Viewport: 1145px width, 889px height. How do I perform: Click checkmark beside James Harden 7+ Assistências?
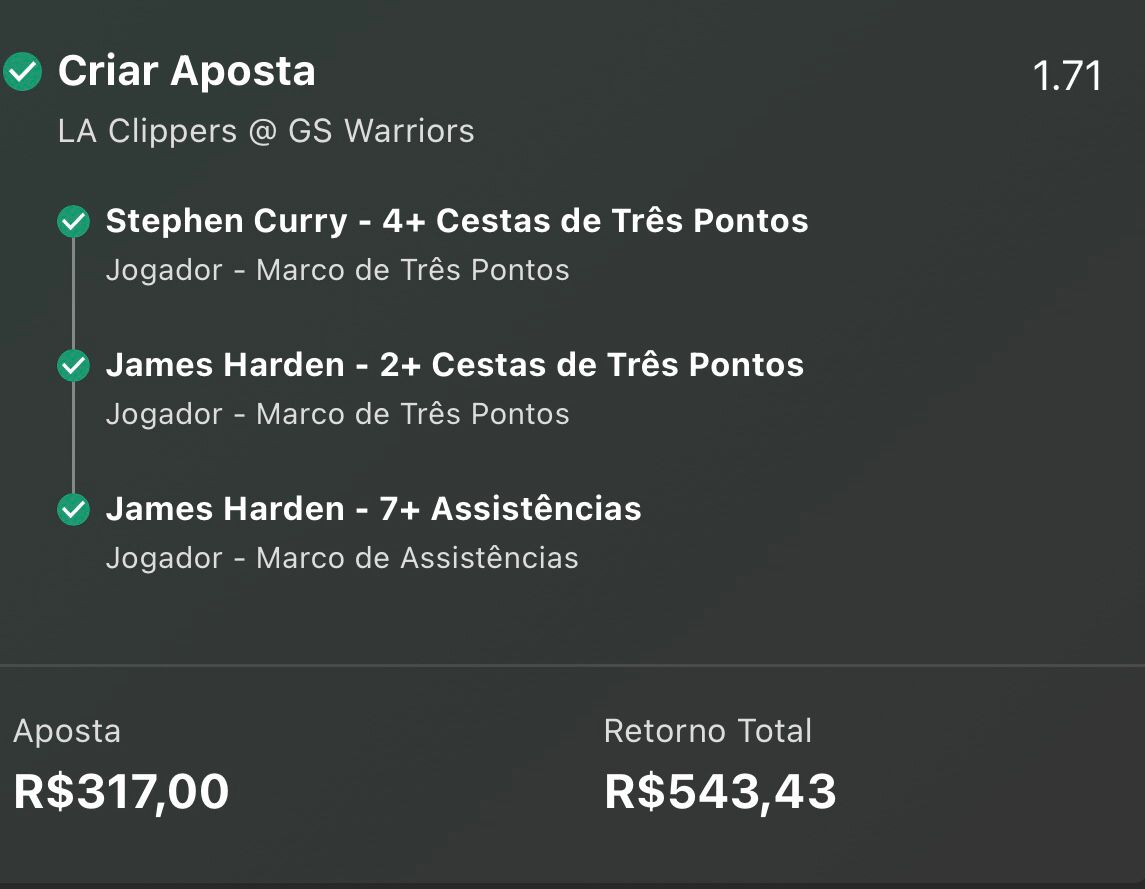(74, 509)
